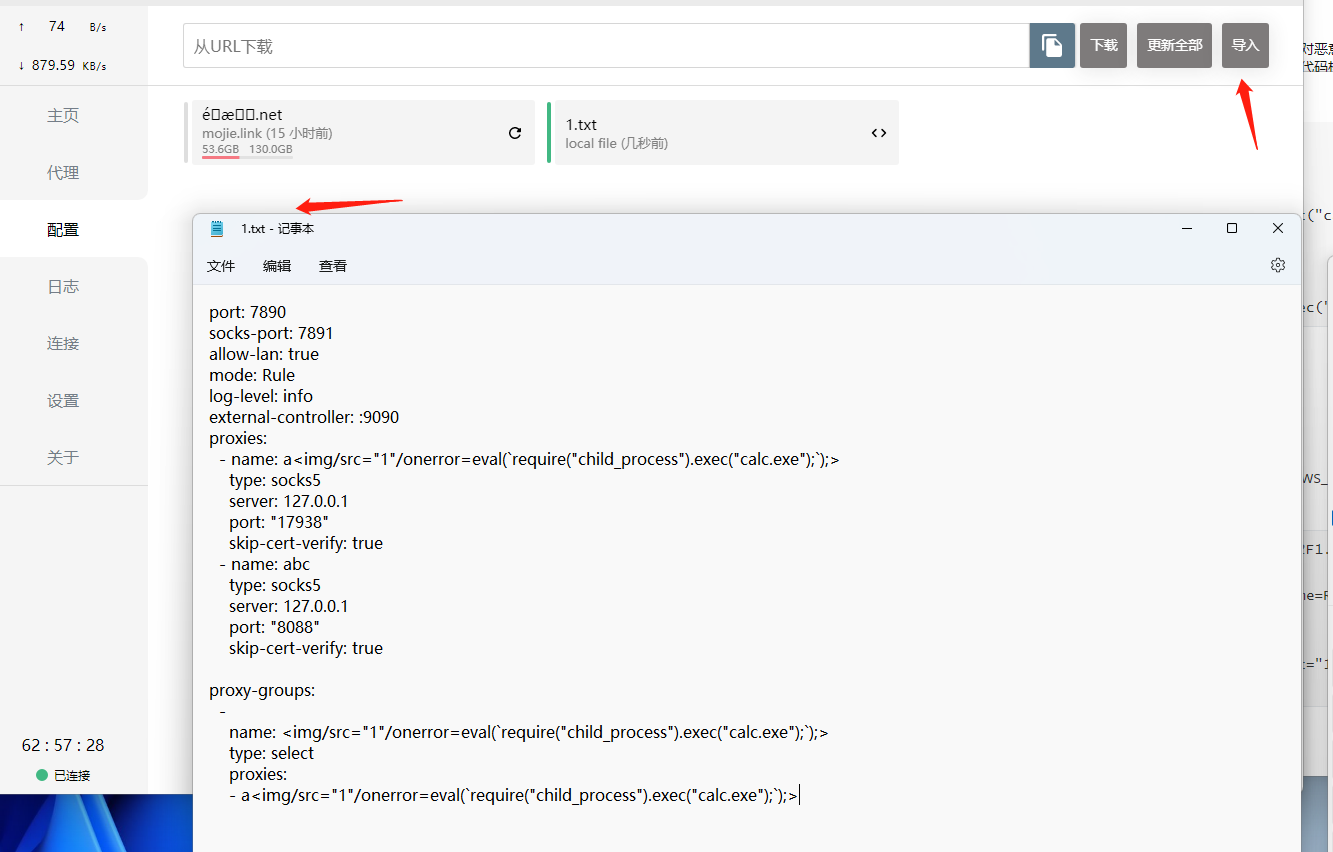Viewport: 1333px width, 852px height.
Task: Click the 'mode: Rule' line
Action: tap(252, 375)
